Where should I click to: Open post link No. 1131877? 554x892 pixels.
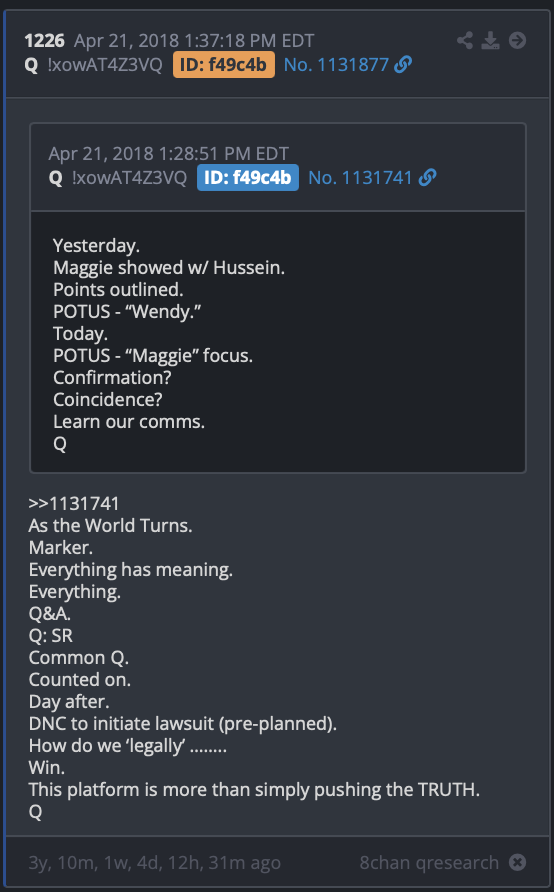(336, 65)
